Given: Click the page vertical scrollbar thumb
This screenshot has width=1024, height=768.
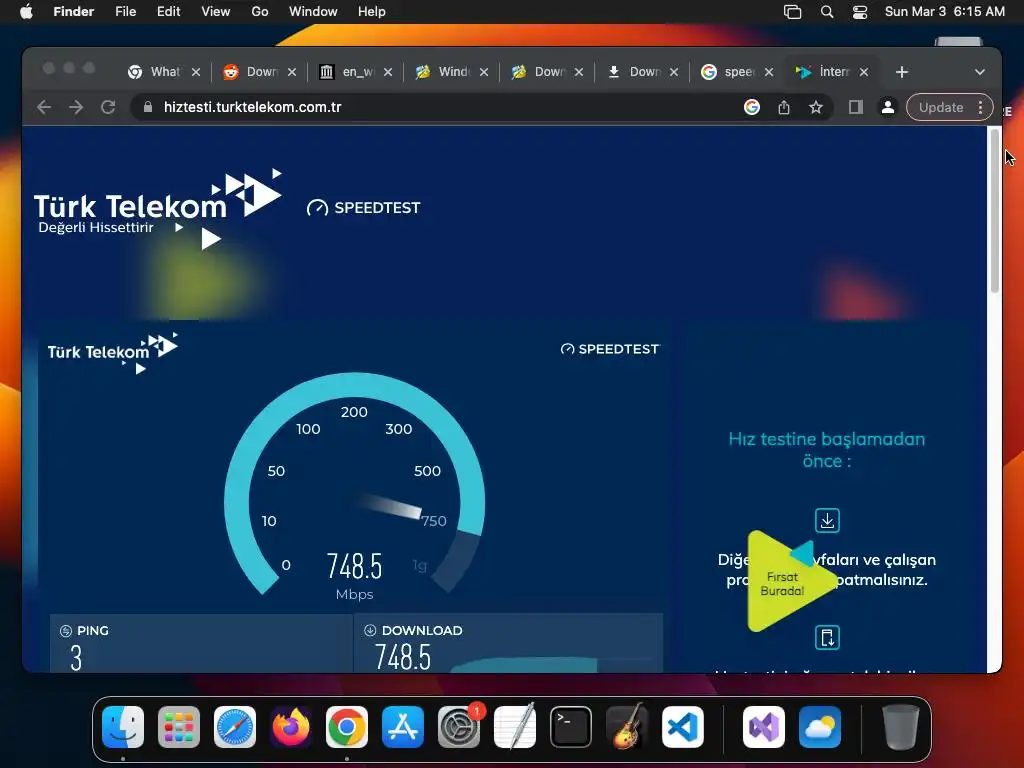Looking at the screenshot, I should tap(995, 210).
